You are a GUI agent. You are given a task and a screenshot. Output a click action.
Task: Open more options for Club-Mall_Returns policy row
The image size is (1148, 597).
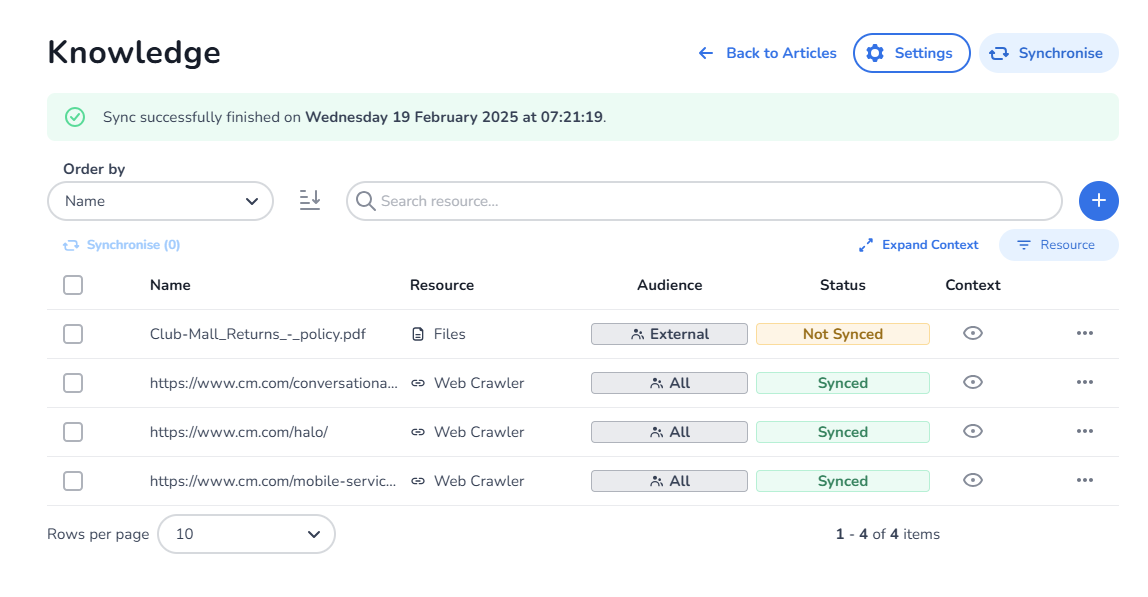[1084, 334]
